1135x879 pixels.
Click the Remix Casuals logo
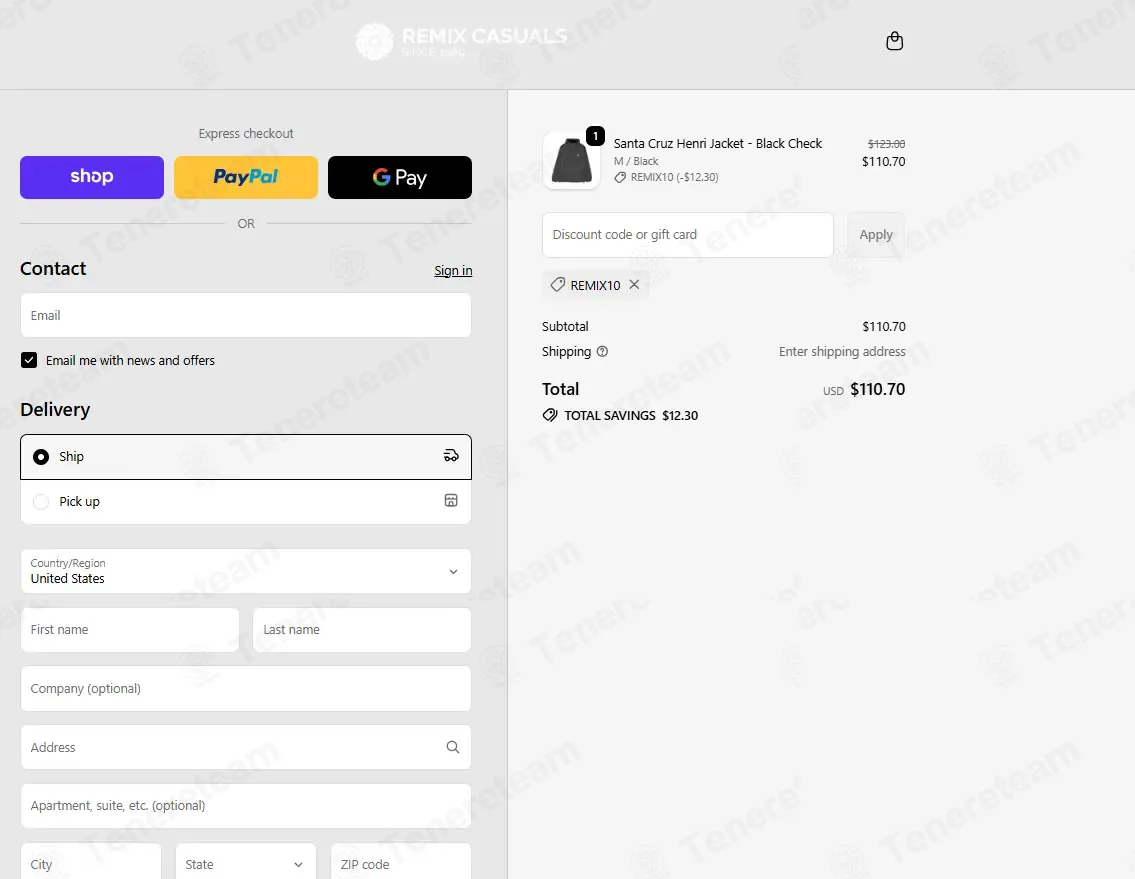click(x=462, y=41)
